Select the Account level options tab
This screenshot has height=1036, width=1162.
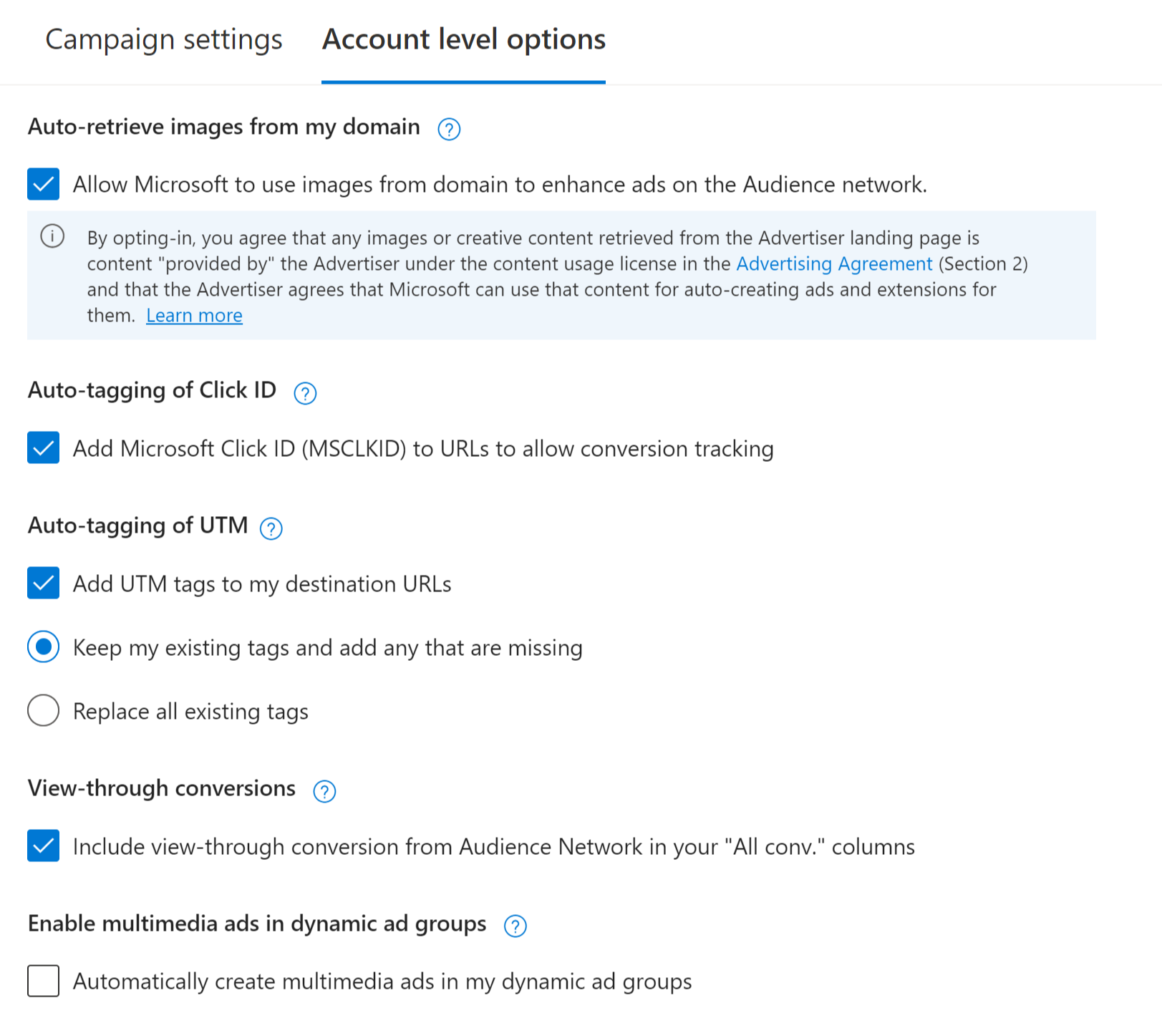(x=463, y=39)
